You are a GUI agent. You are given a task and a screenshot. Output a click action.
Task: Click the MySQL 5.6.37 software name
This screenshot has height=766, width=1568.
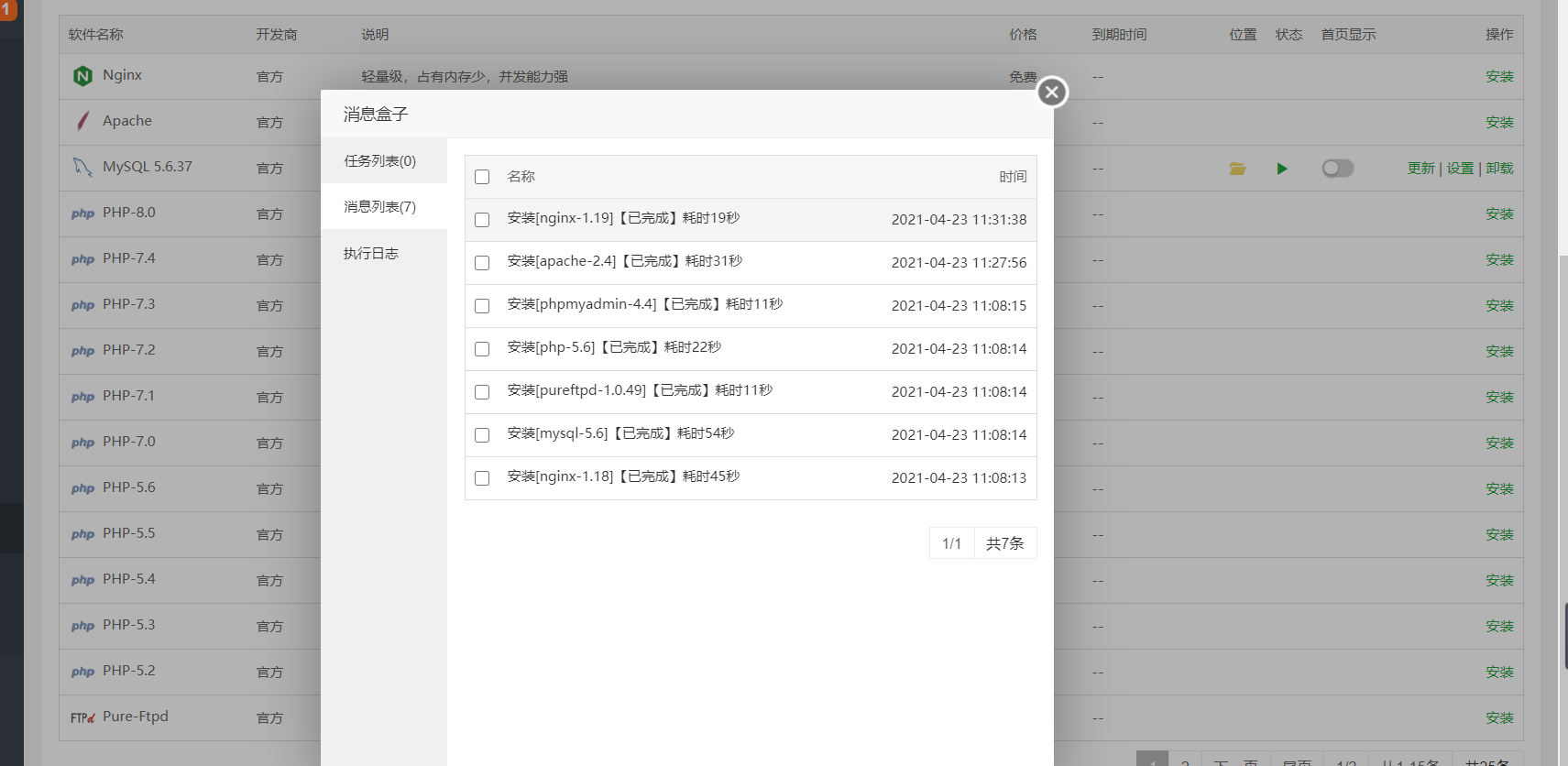[x=148, y=167]
